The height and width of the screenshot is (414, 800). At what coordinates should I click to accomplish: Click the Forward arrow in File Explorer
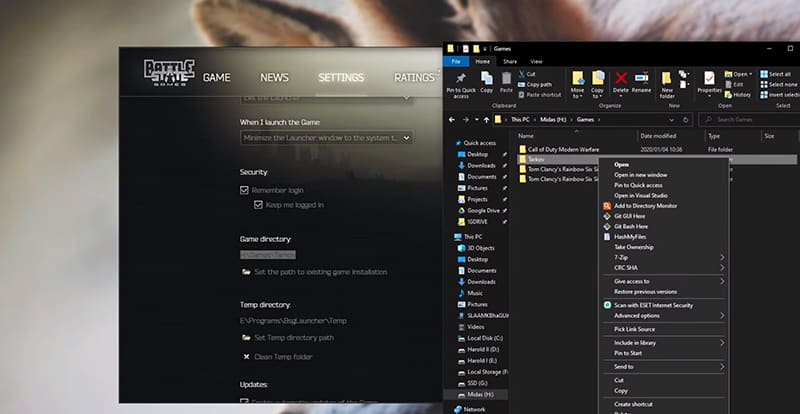(x=465, y=119)
